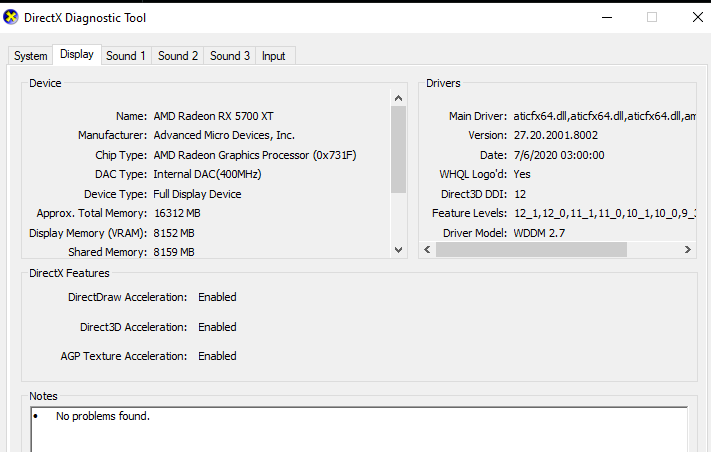This screenshot has height=452, width=711.
Task: Click the 'DirectDraw Acceleration:' label
Action: (127, 297)
